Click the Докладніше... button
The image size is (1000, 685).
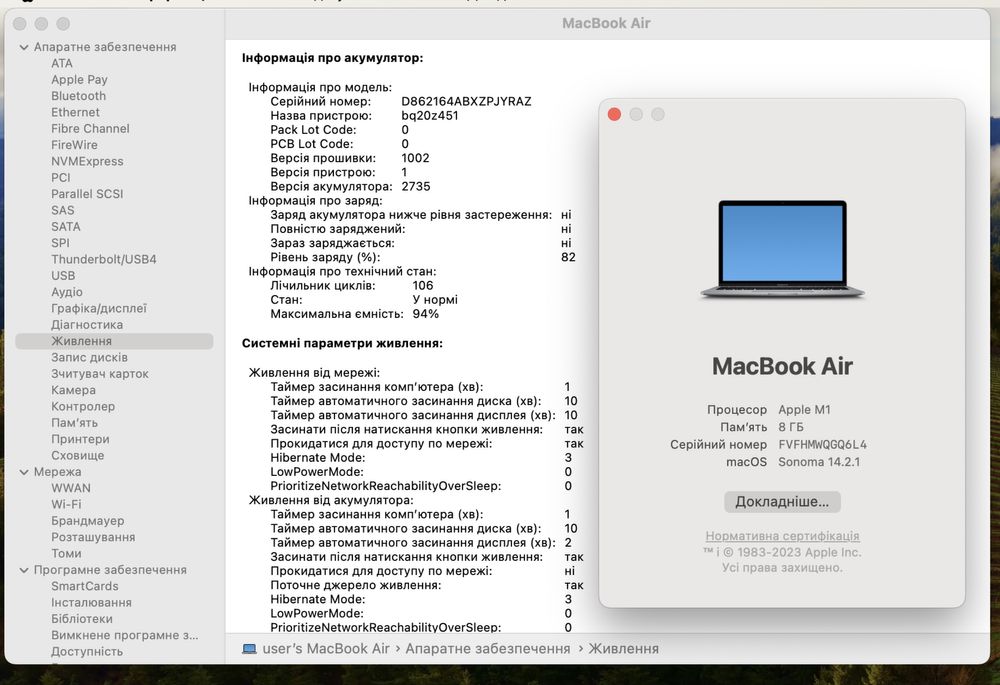[x=782, y=502]
